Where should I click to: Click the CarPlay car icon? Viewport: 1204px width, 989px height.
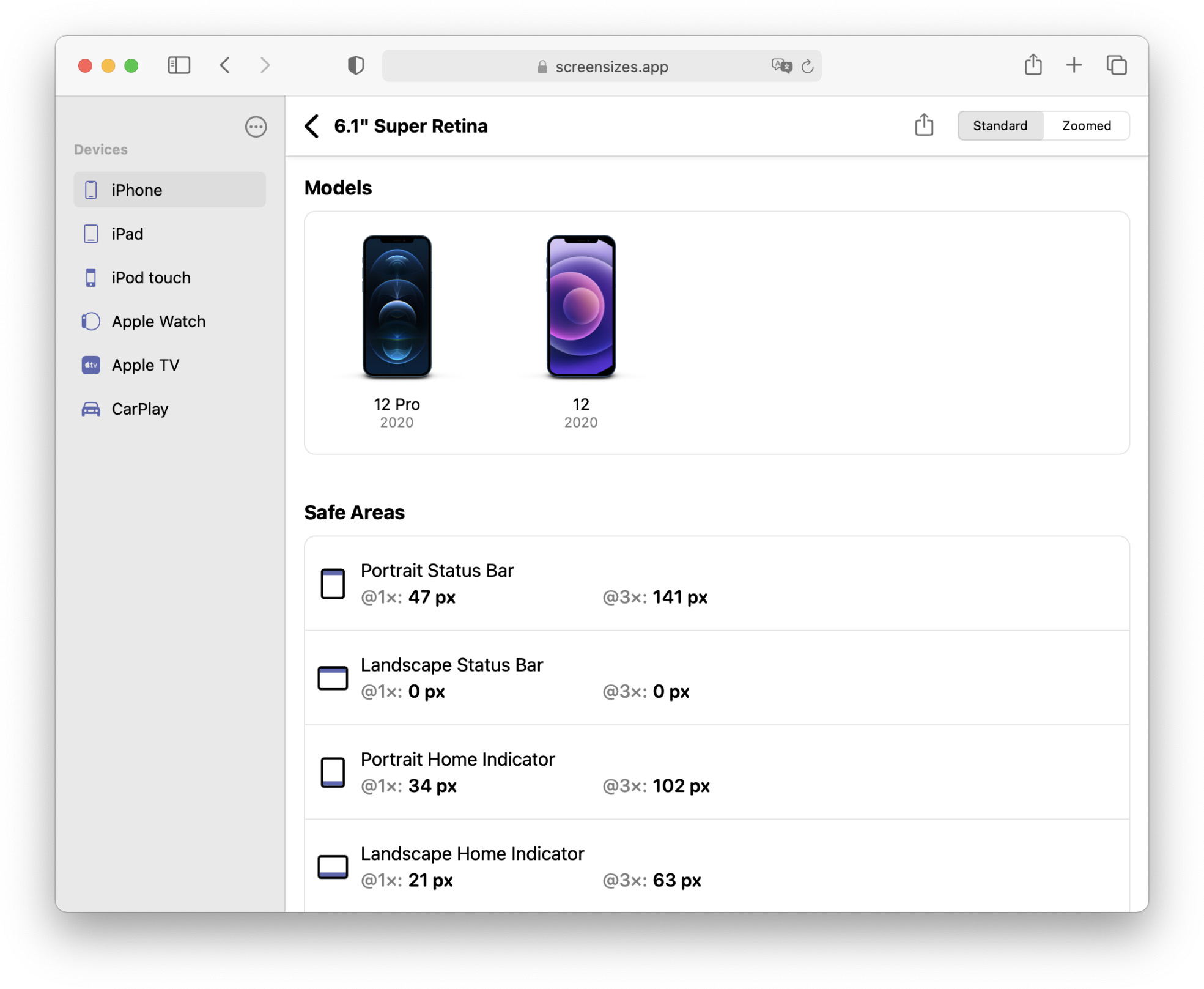[x=90, y=409]
